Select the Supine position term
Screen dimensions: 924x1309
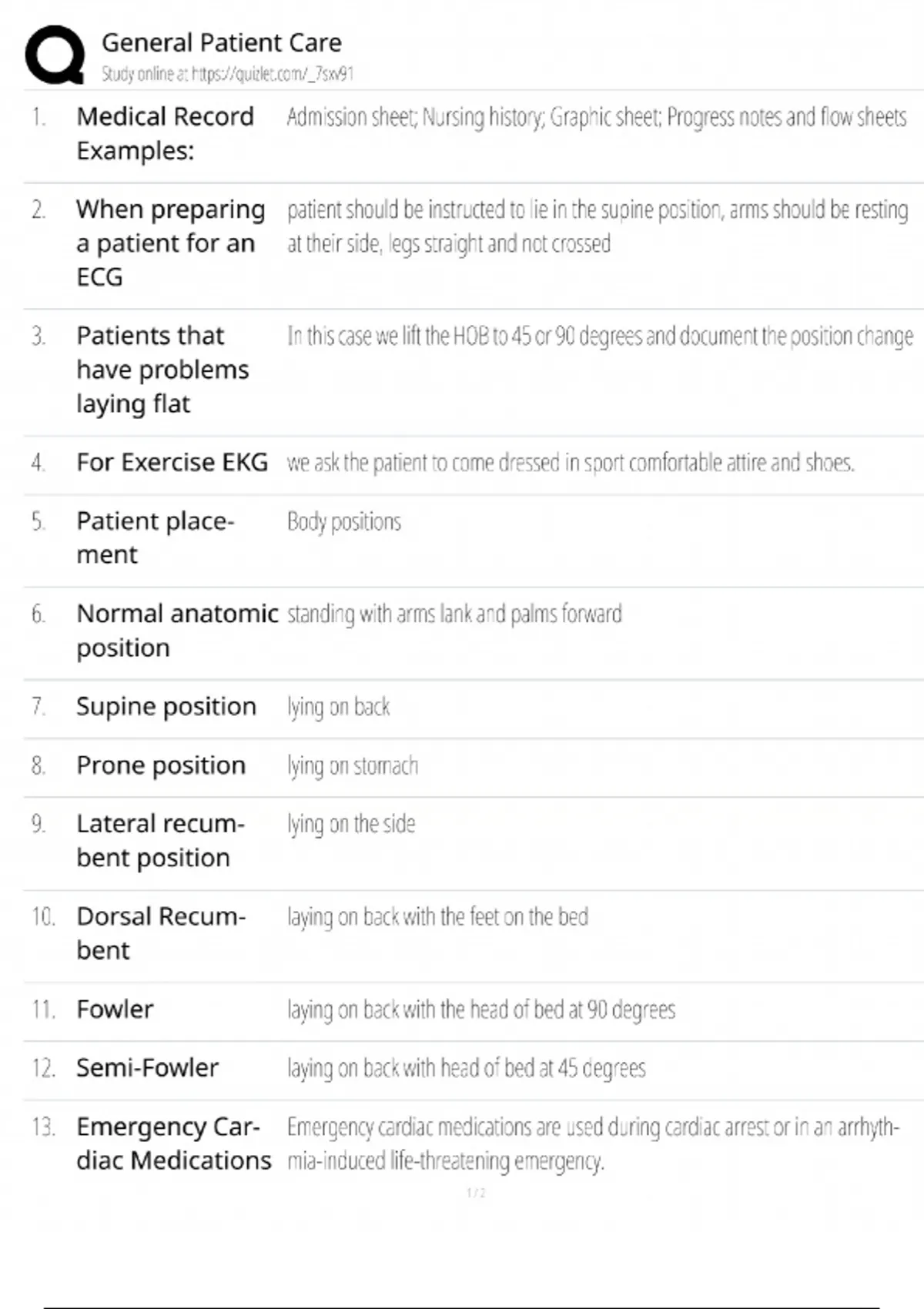click(x=166, y=706)
